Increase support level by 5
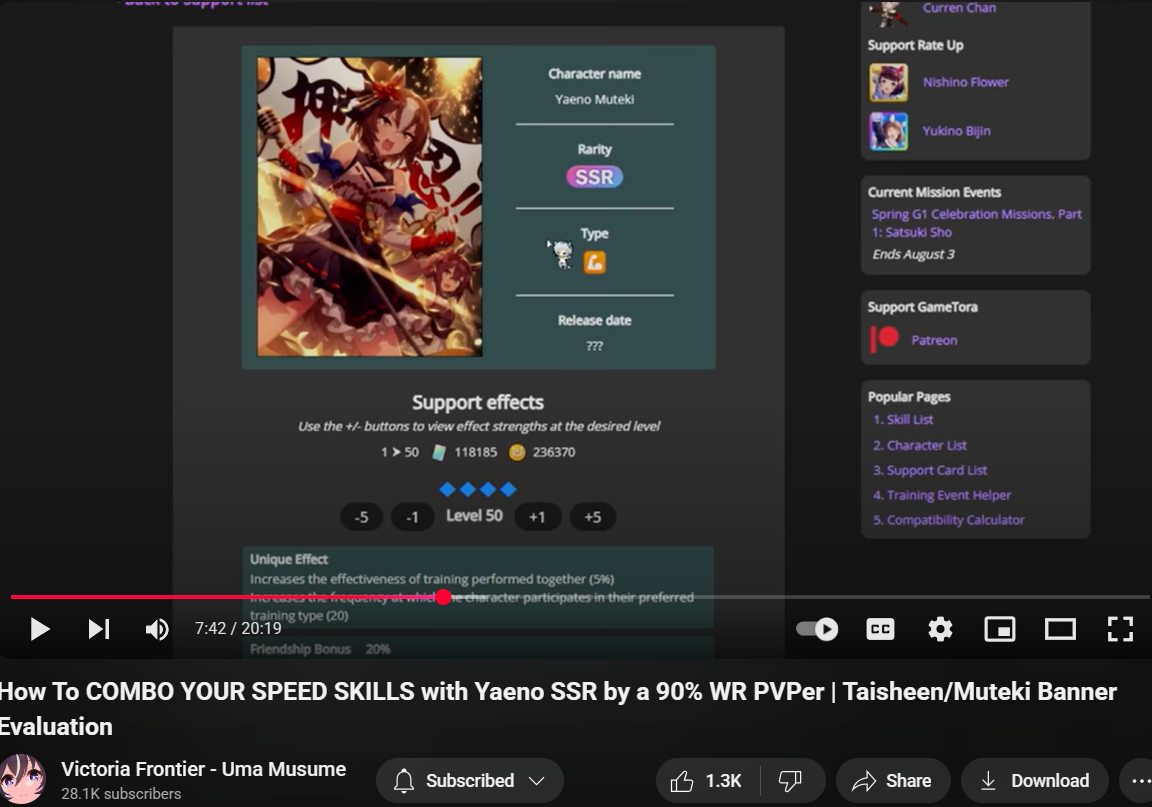This screenshot has height=807, width=1152. tap(592, 517)
